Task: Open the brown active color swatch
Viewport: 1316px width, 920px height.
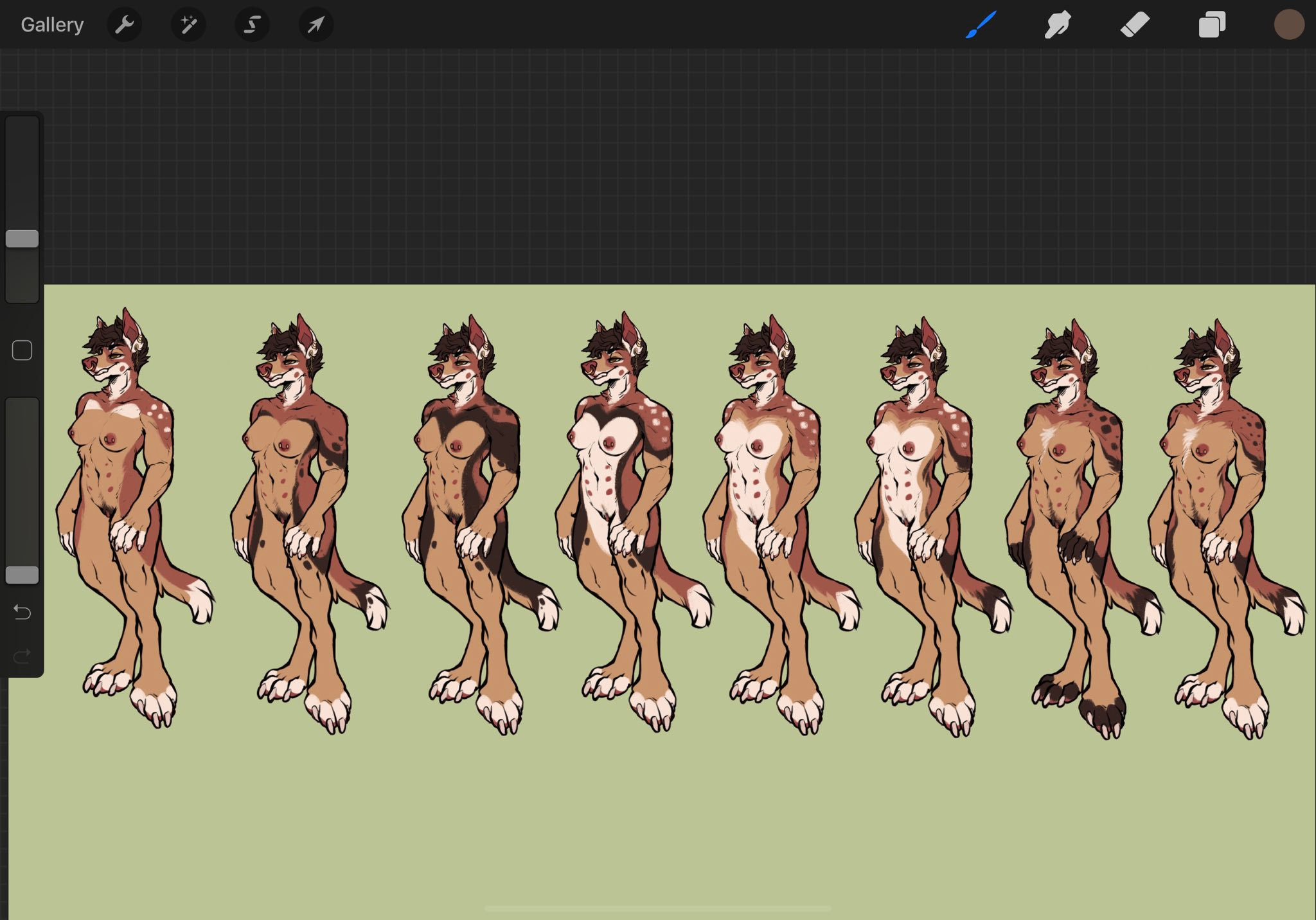Action: (x=1288, y=25)
